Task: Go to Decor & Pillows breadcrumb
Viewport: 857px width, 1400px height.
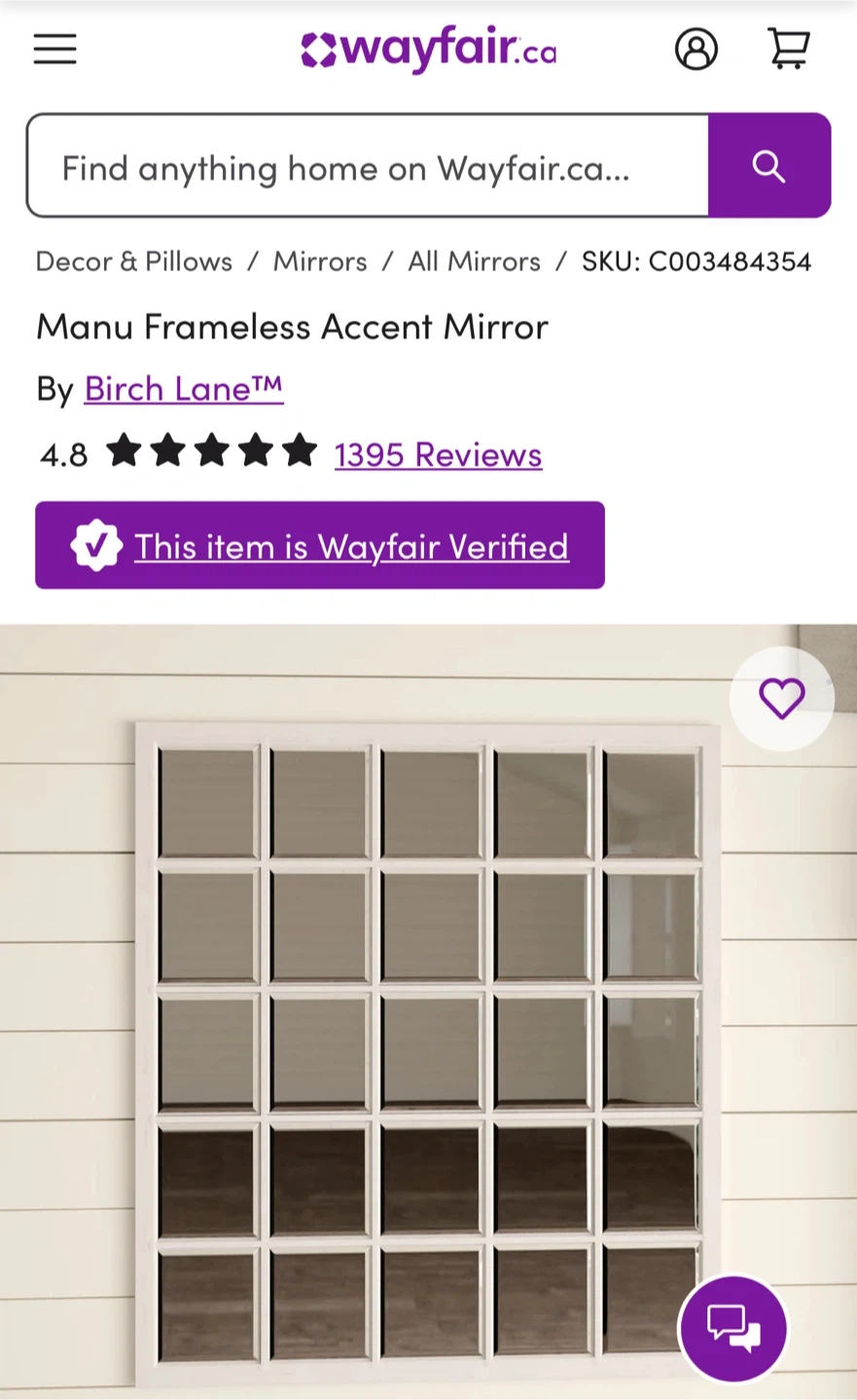Action: [x=134, y=262]
